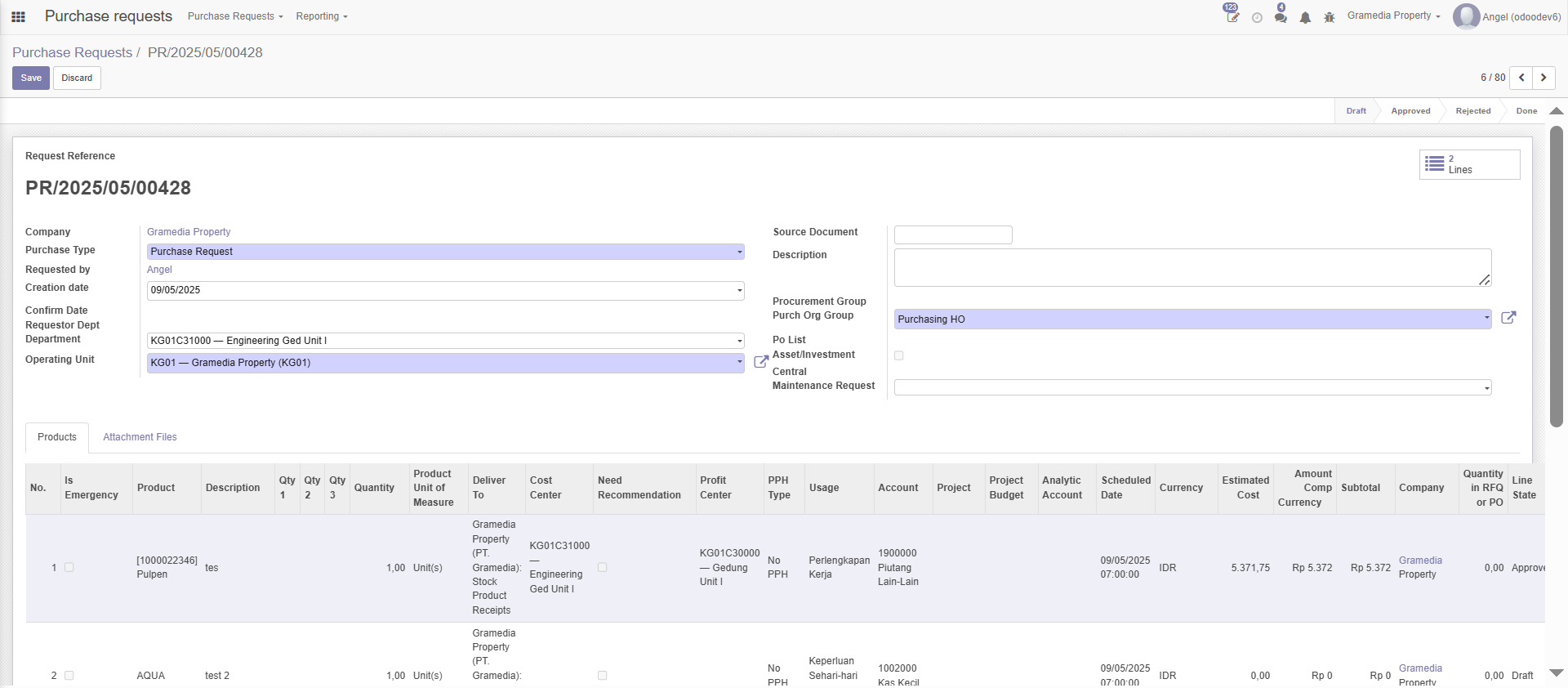This screenshot has width=1568, height=688.
Task: Open the apps grid menu icon
Action: [18, 16]
